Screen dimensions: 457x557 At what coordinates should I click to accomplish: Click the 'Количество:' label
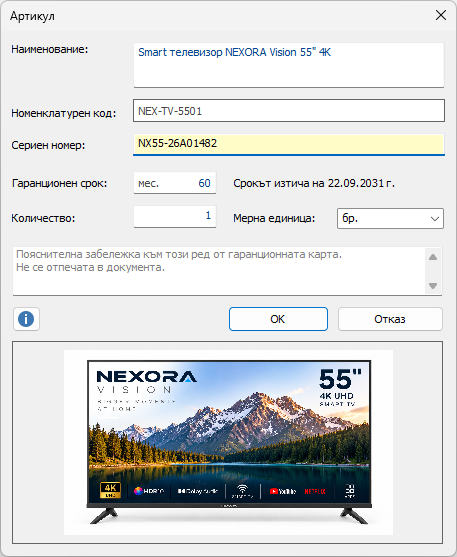[x=43, y=218]
